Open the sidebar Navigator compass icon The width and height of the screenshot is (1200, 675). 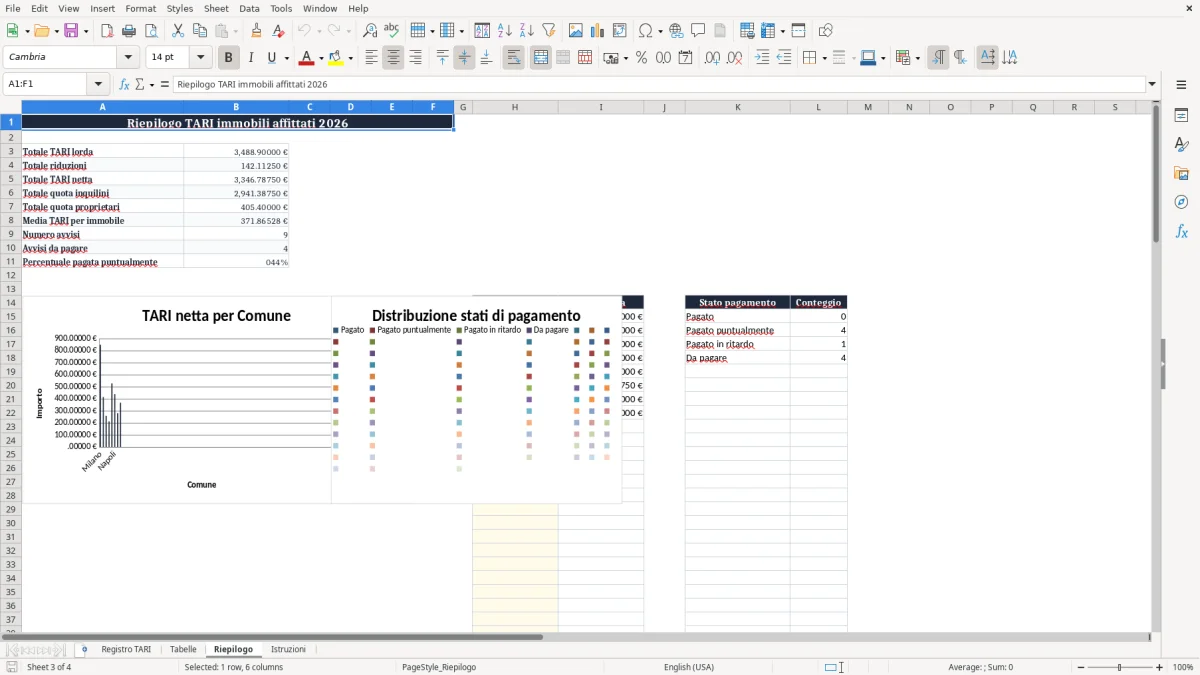click(1181, 202)
